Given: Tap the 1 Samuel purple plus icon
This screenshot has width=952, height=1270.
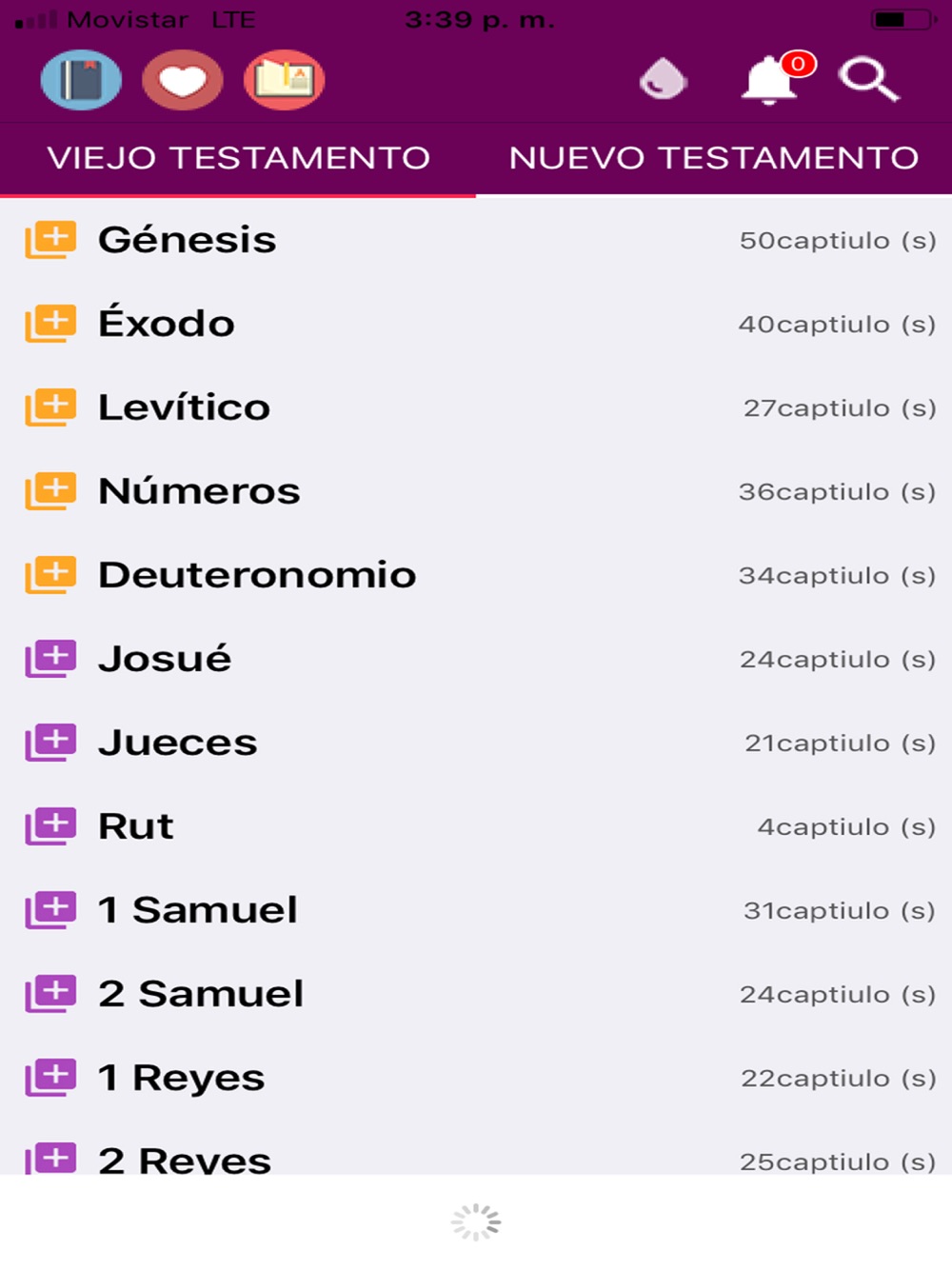Looking at the screenshot, I should [x=50, y=910].
